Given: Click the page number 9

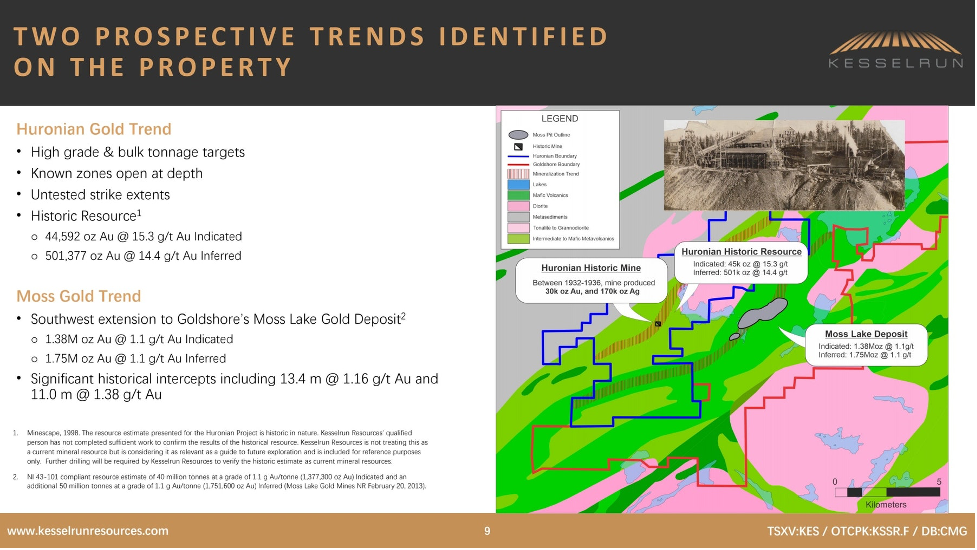Looking at the screenshot, I should click(x=487, y=531).
